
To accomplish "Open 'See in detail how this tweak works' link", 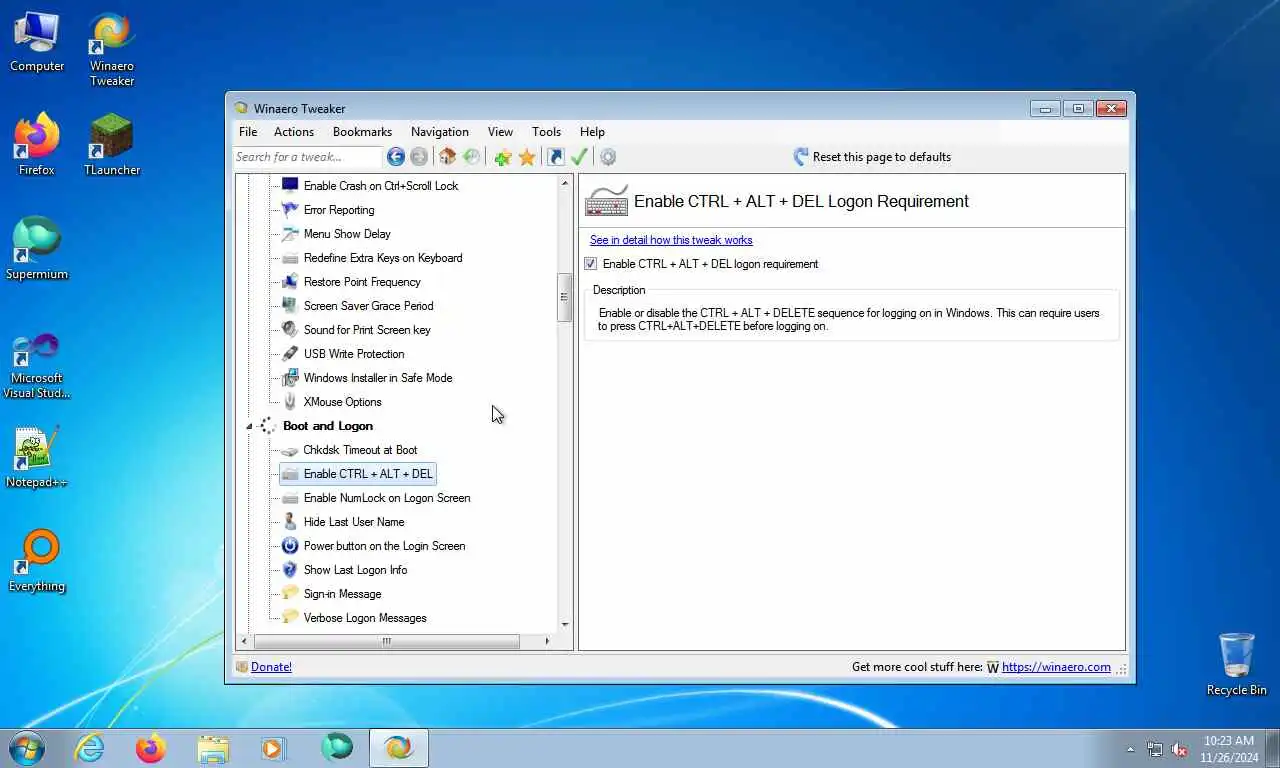I will click(x=671, y=240).
